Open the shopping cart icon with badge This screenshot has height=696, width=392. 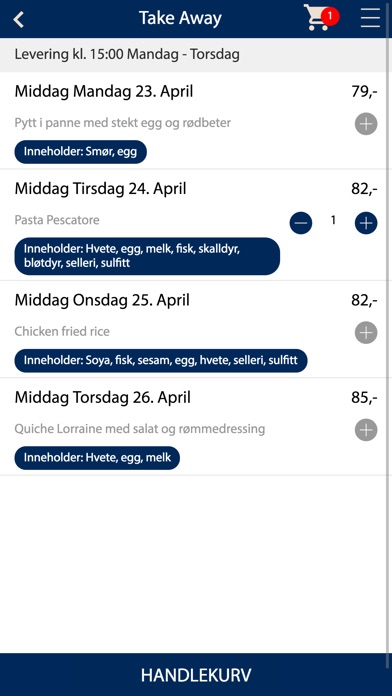[321, 18]
